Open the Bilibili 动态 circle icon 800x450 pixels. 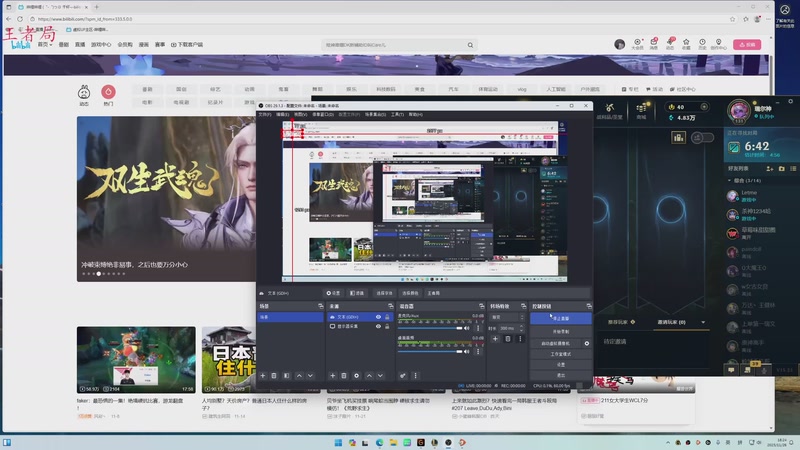tap(84, 91)
